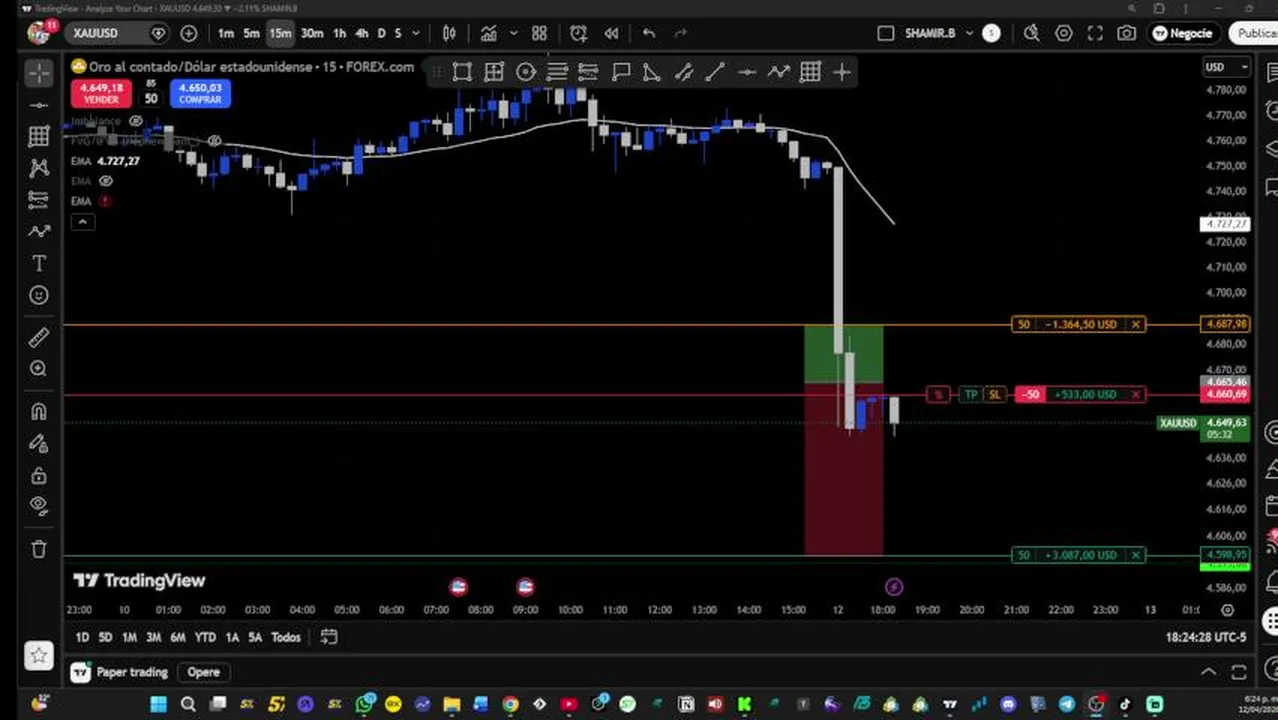
Task: Set date range to YTD
Action: coord(205,637)
